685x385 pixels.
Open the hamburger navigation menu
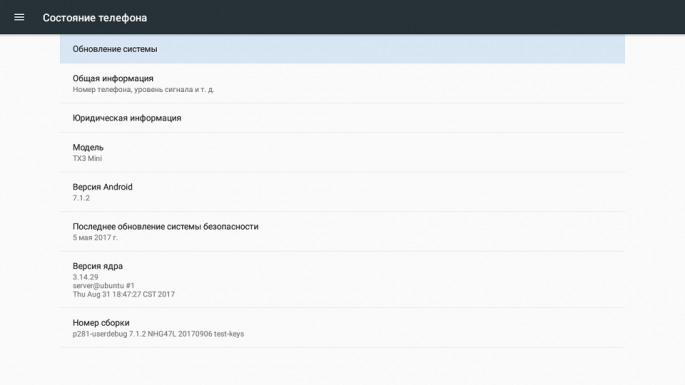coord(19,17)
